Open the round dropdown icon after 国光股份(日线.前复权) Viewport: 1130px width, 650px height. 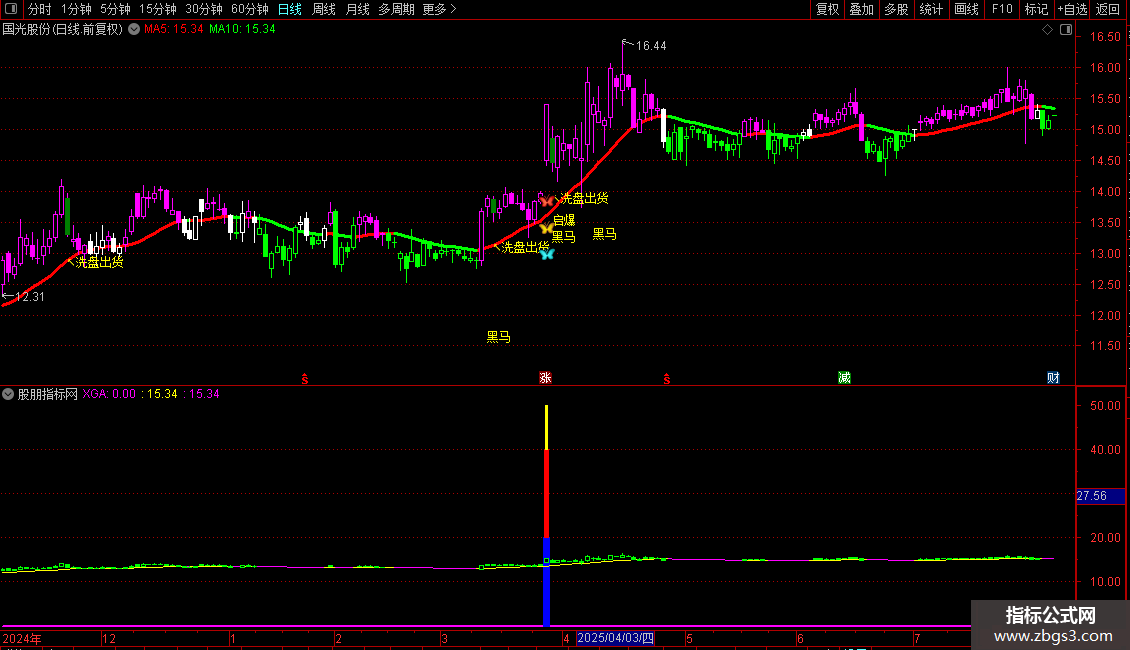[x=134, y=29]
